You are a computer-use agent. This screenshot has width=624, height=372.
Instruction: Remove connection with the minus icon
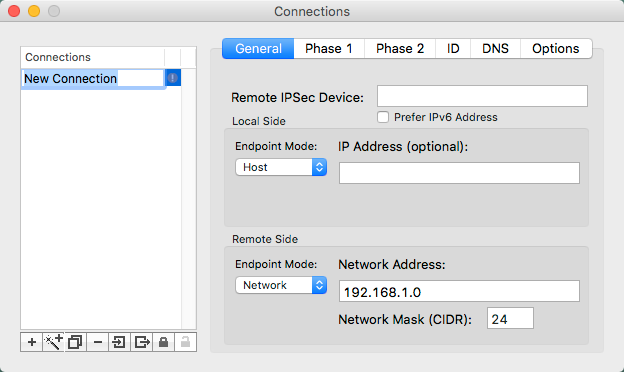coord(98,342)
